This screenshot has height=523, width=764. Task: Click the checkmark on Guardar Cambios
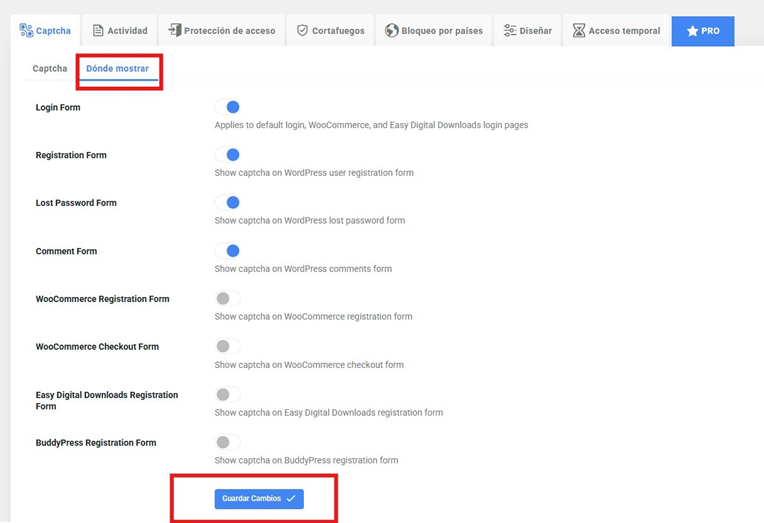tap(291, 499)
